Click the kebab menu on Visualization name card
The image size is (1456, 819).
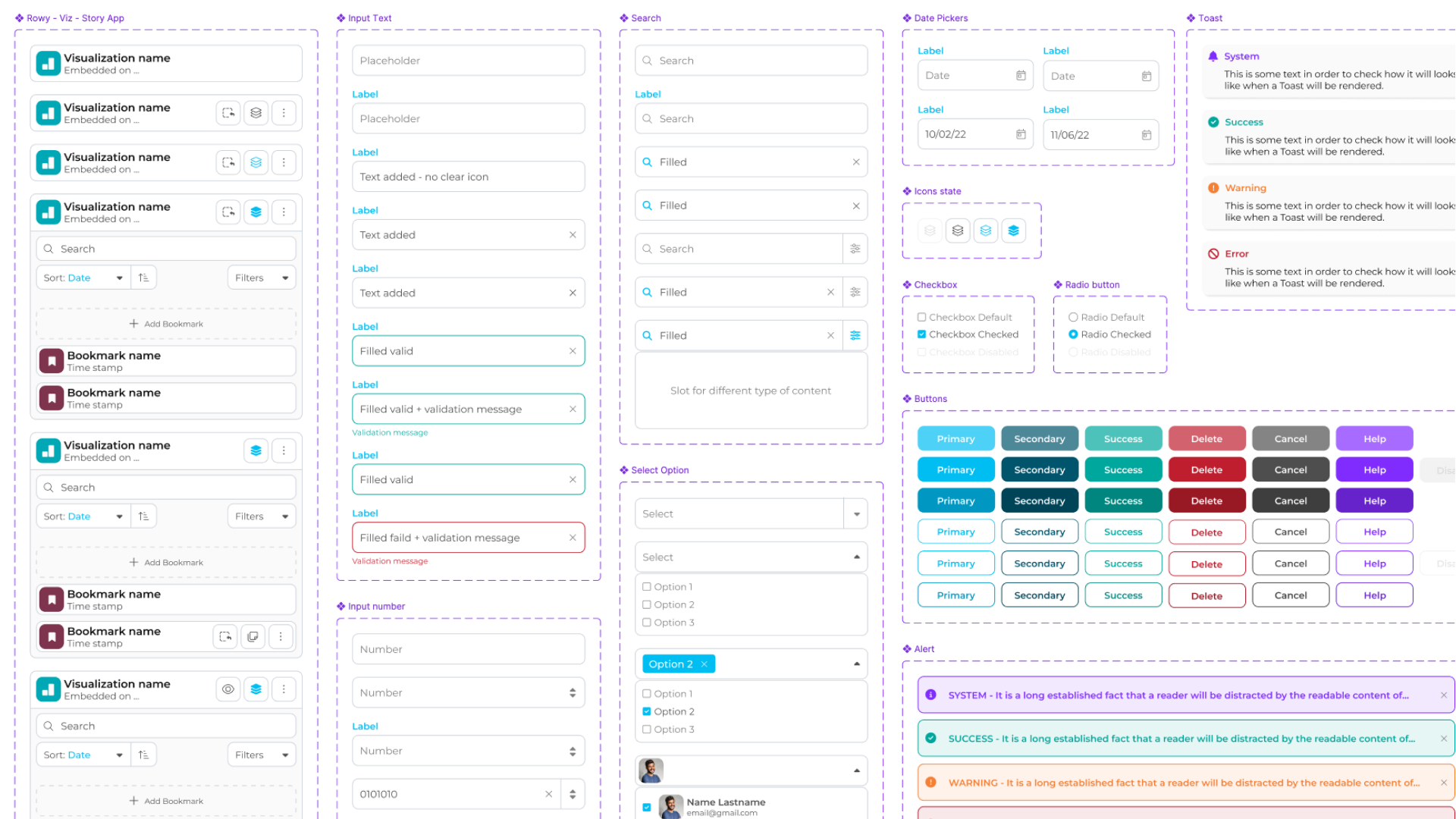click(284, 112)
